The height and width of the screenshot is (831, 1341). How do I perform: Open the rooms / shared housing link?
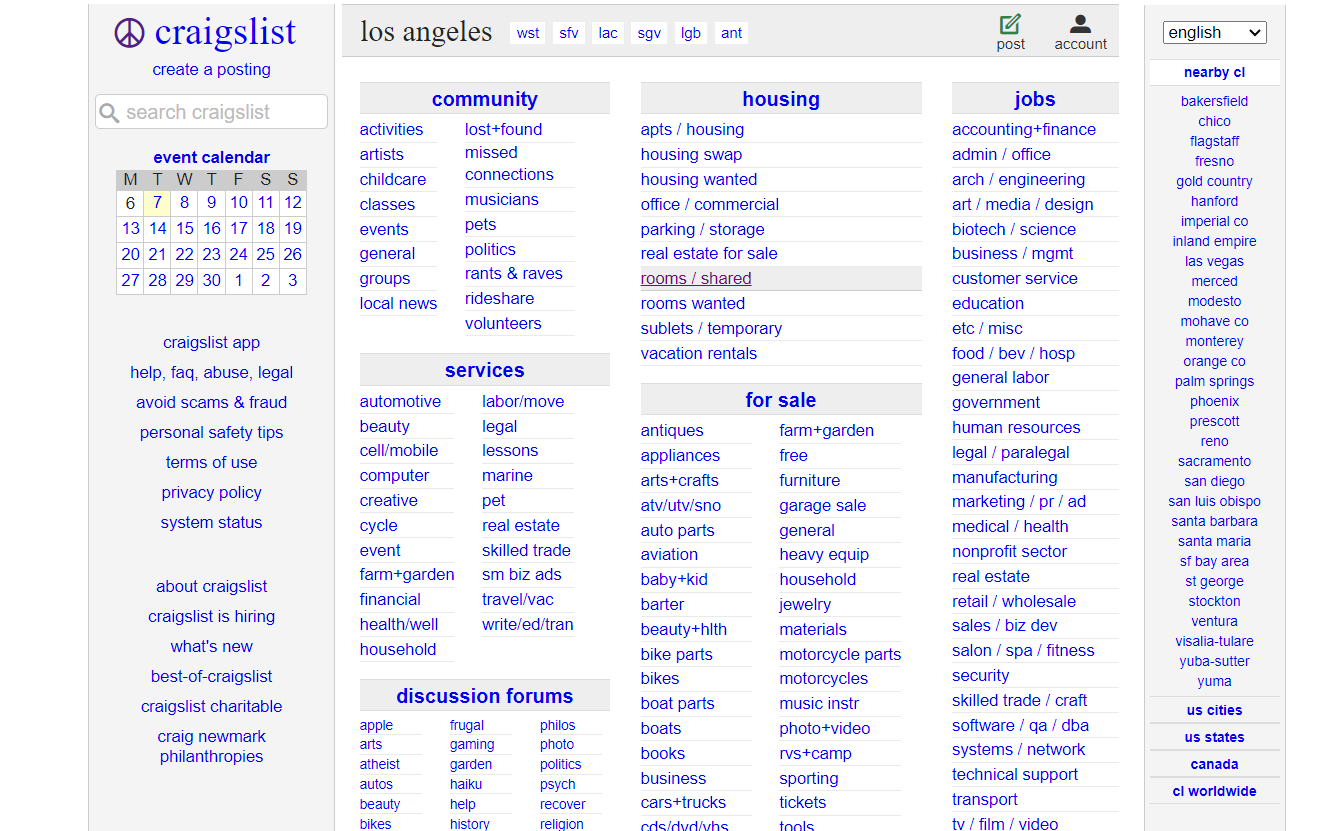click(696, 278)
